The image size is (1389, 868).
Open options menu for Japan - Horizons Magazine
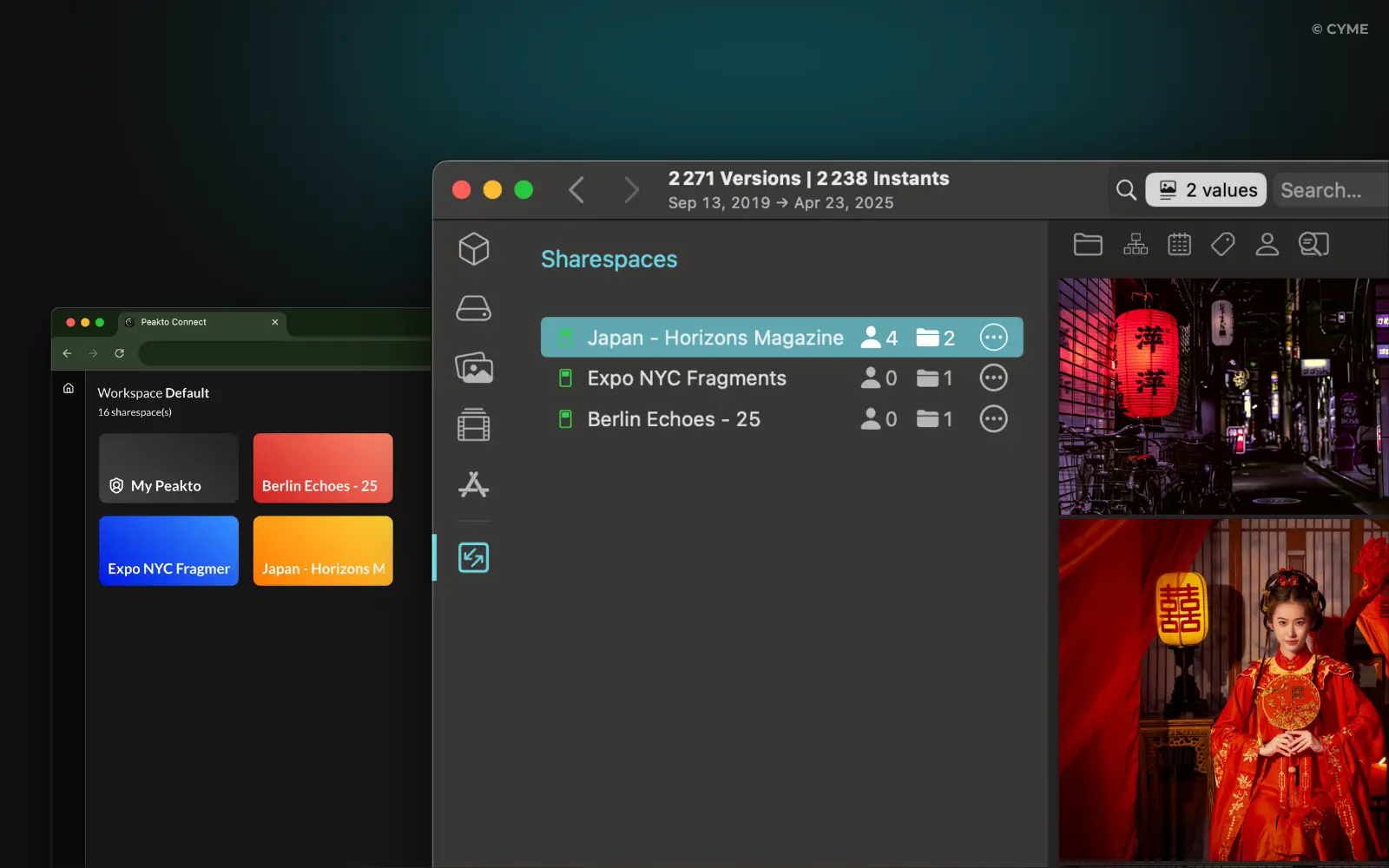point(993,338)
